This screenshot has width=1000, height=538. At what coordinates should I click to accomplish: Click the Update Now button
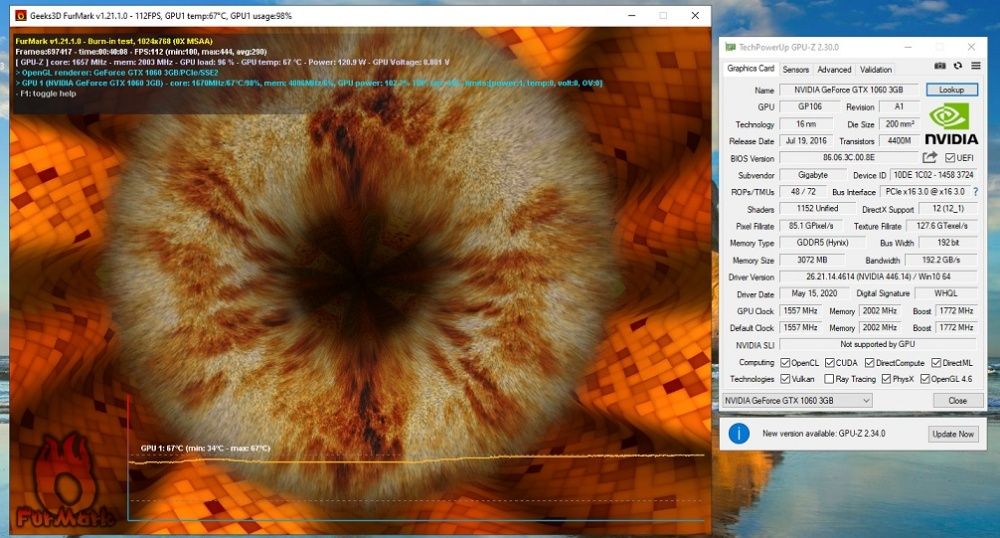click(953, 433)
